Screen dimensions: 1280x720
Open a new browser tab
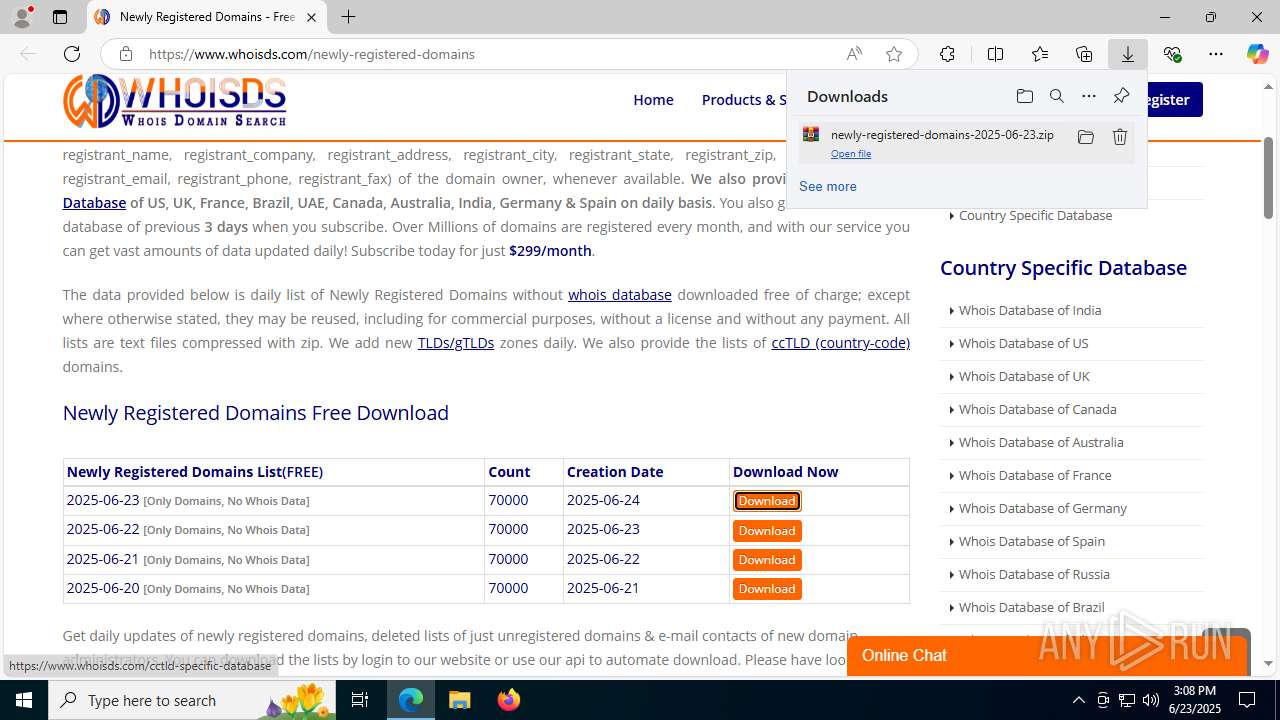pyautogui.click(x=348, y=17)
